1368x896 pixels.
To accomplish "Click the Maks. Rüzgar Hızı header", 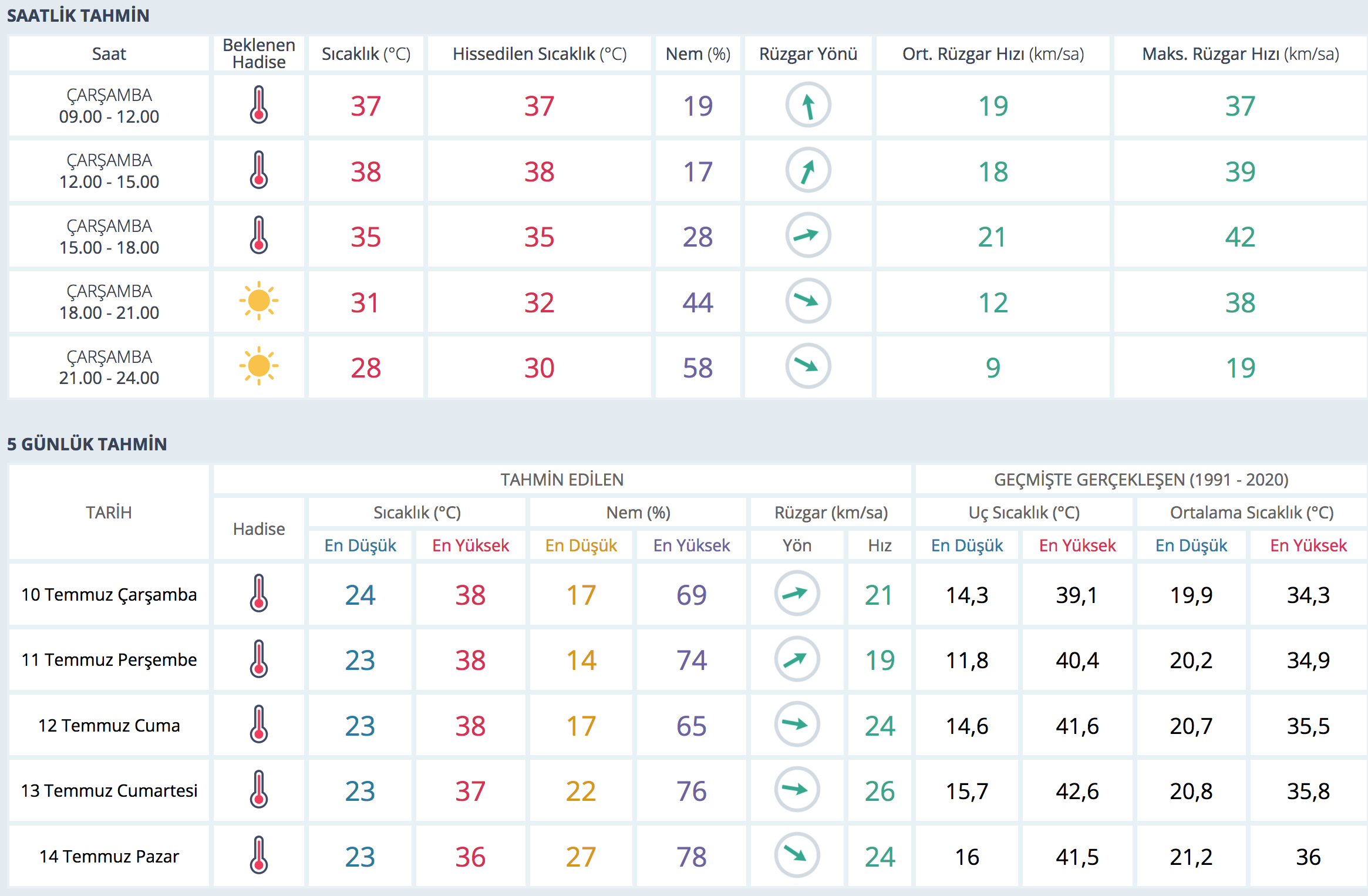I will [x=1240, y=54].
